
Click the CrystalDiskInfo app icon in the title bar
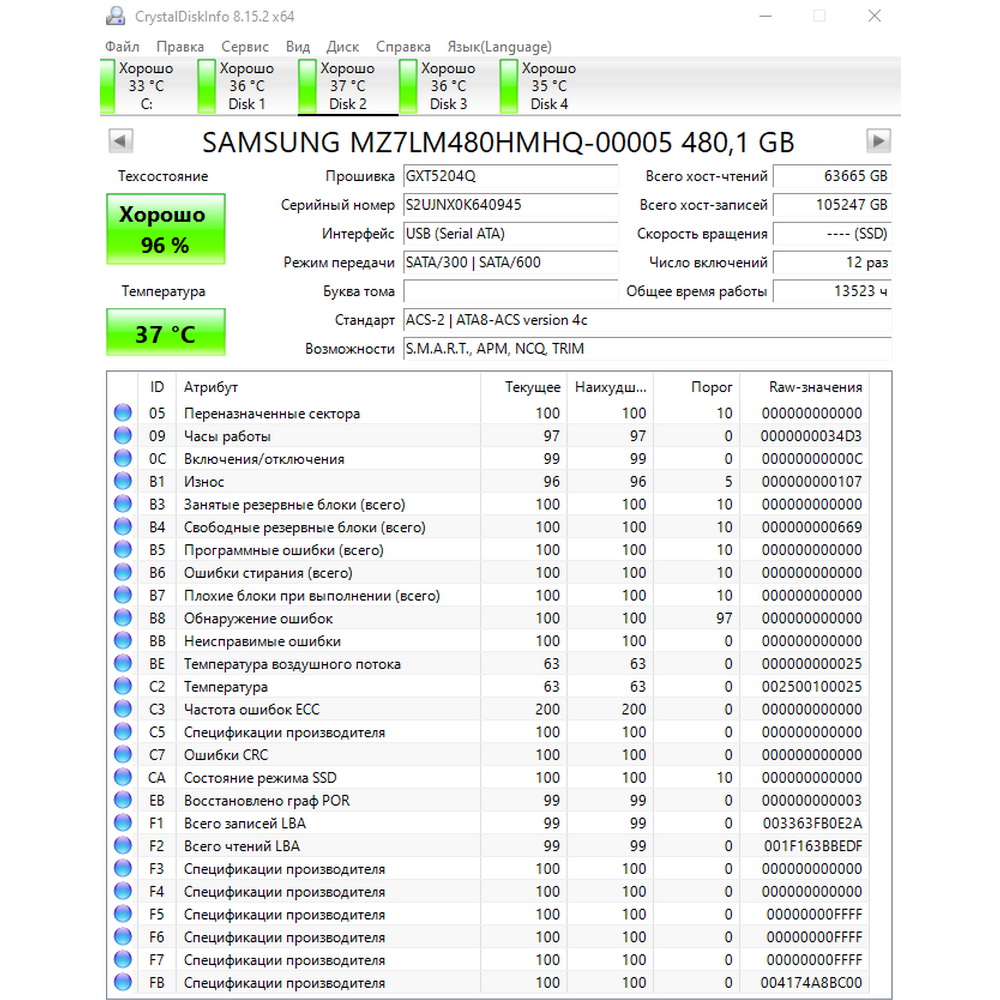[115, 16]
